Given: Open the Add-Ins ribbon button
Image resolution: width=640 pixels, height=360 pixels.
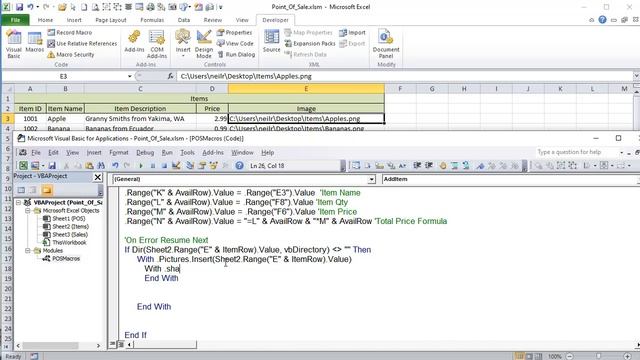Looking at the screenshot, I should point(134,42).
